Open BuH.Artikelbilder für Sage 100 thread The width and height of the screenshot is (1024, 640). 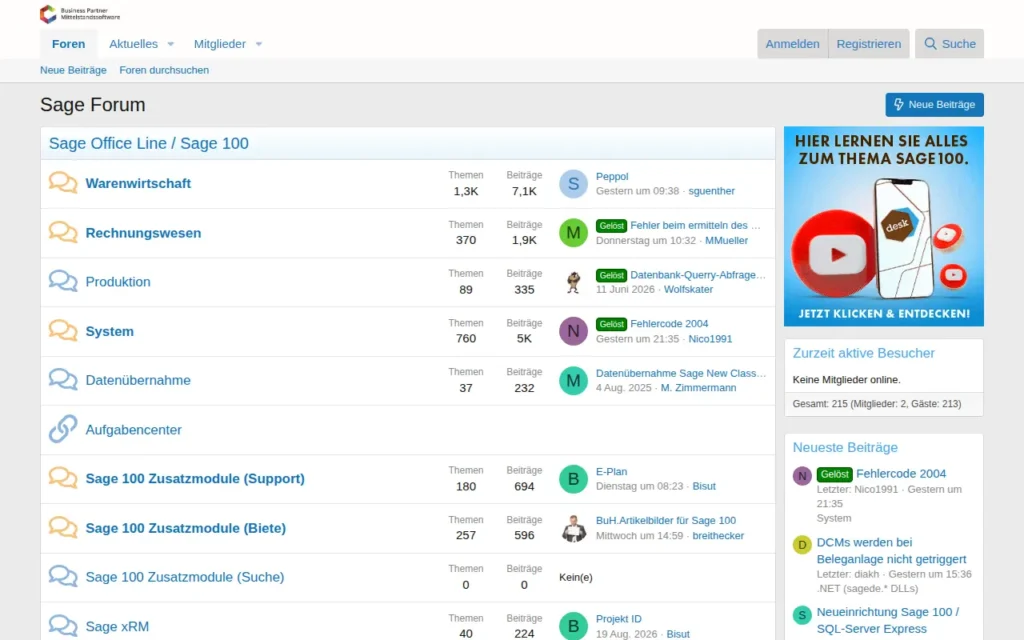(x=665, y=520)
